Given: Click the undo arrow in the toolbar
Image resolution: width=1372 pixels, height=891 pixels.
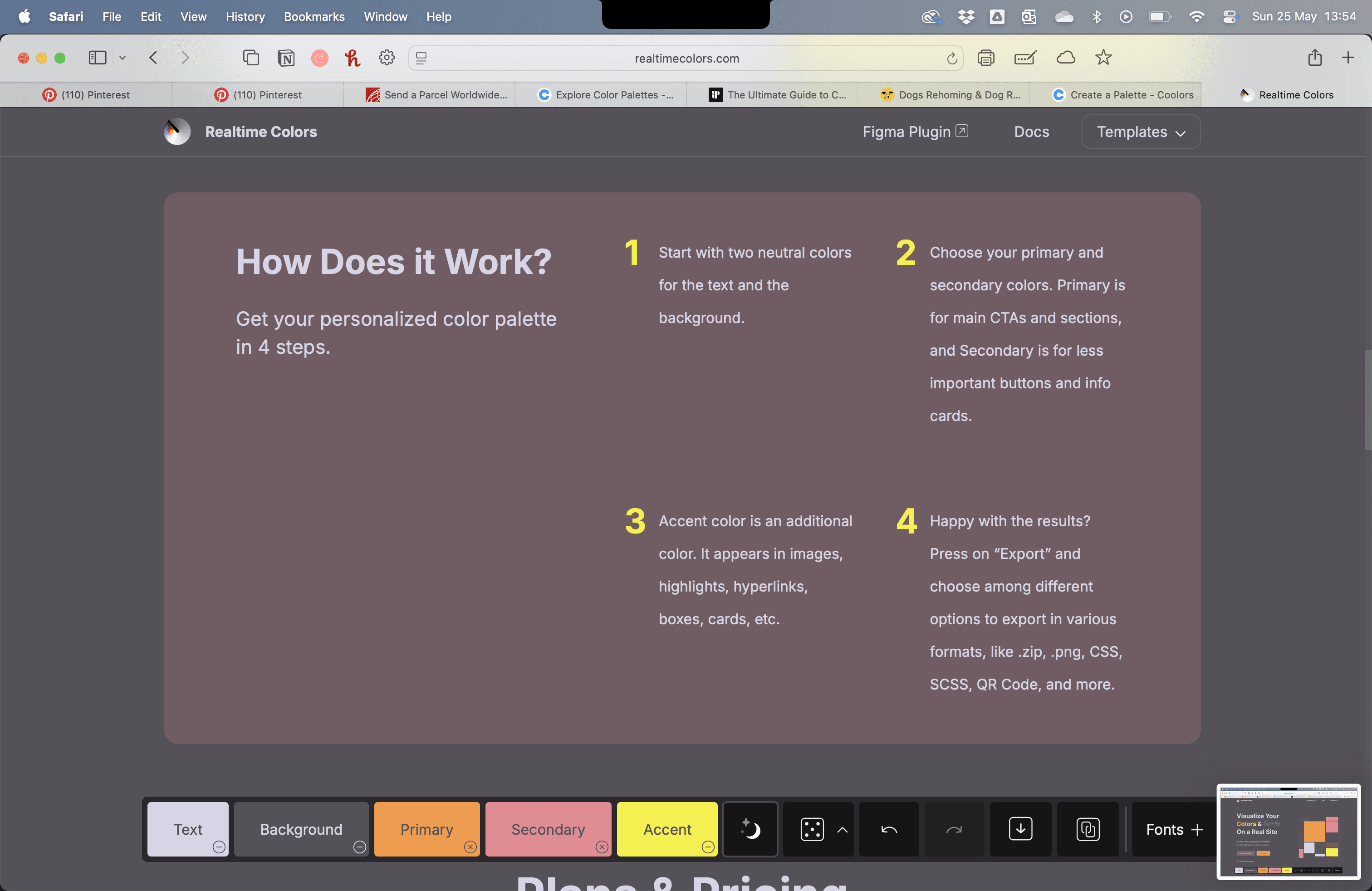Looking at the screenshot, I should coord(889,829).
